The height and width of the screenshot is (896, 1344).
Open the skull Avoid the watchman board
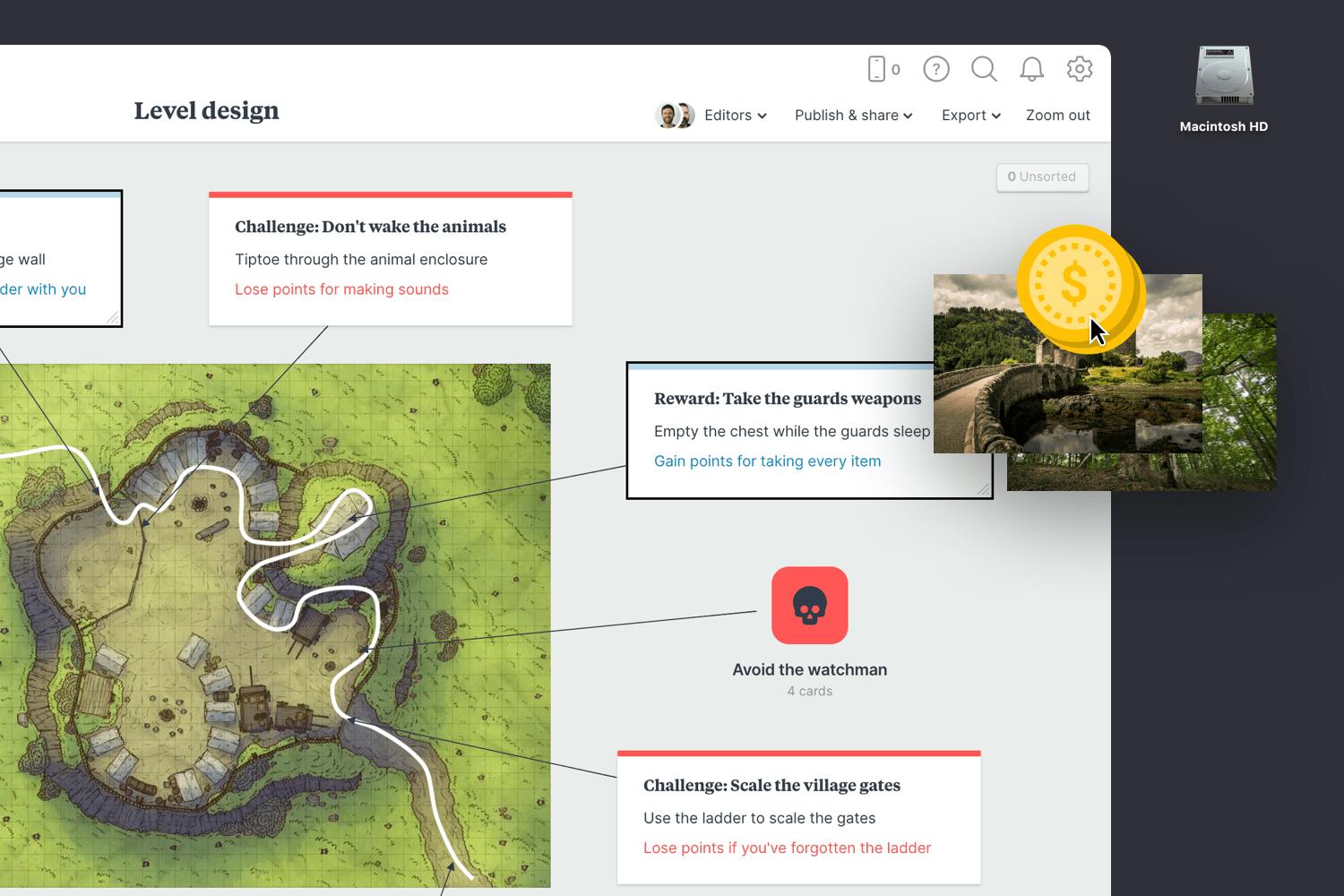click(x=810, y=606)
